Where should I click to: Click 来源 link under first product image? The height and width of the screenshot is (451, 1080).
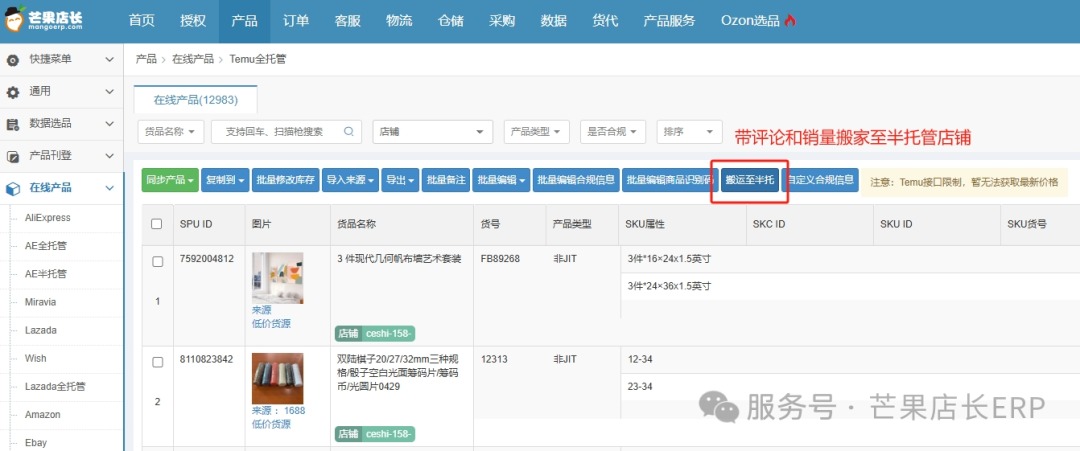tap(262, 310)
